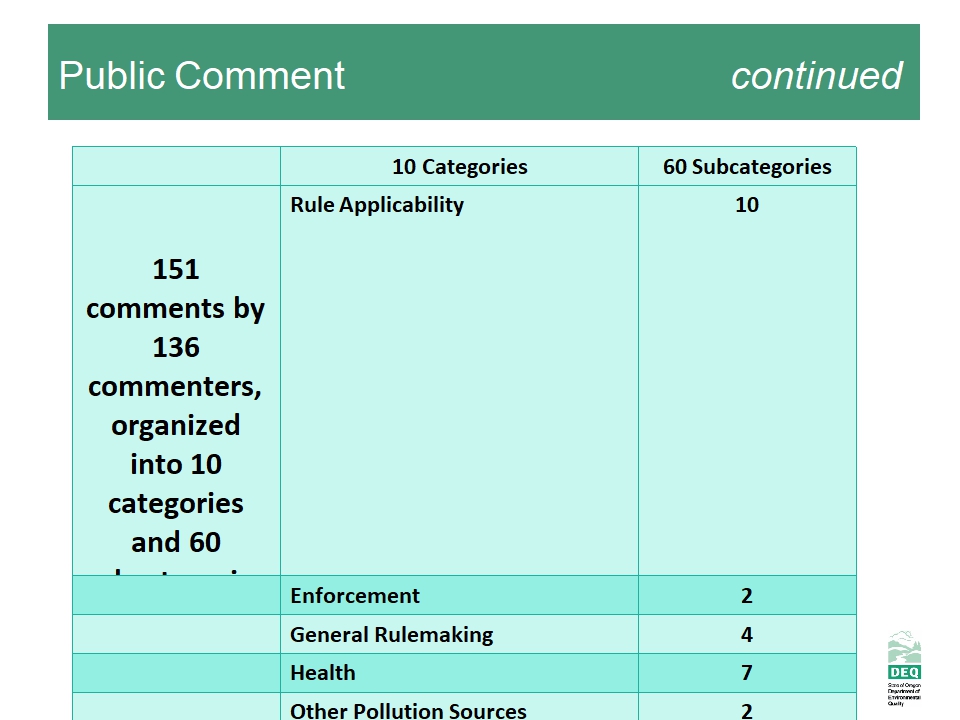960x720 pixels.
Task: Select the "10 Categories" column header
Action: click(459, 167)
